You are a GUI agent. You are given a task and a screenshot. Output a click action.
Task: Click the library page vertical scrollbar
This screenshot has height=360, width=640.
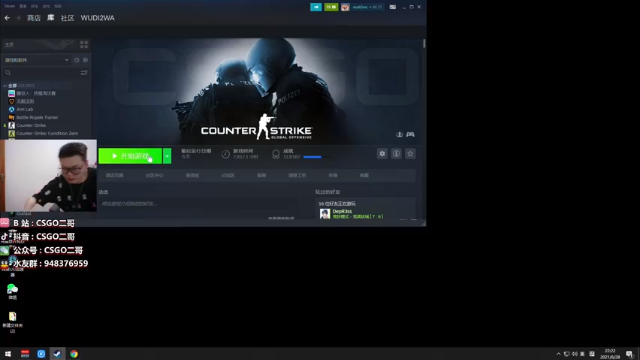click(x=424, y=43)
